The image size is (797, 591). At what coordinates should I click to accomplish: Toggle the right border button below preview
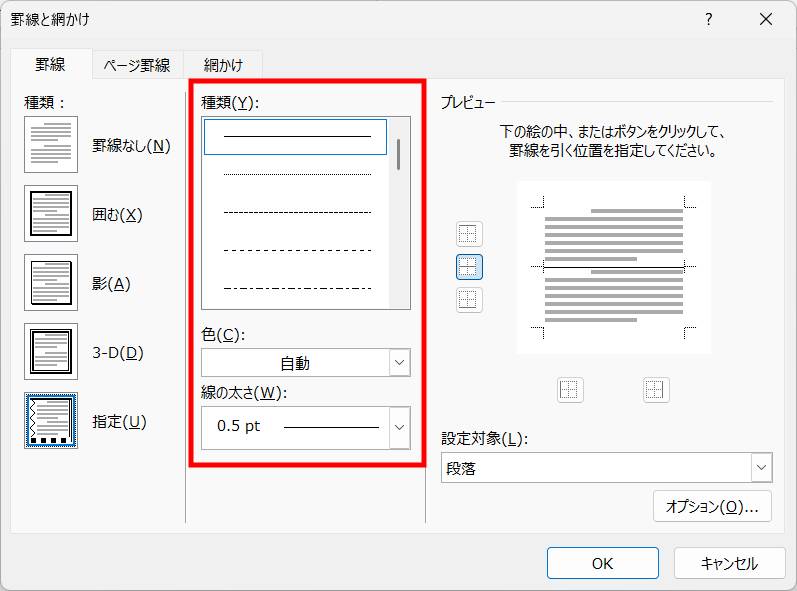point(656,390)
